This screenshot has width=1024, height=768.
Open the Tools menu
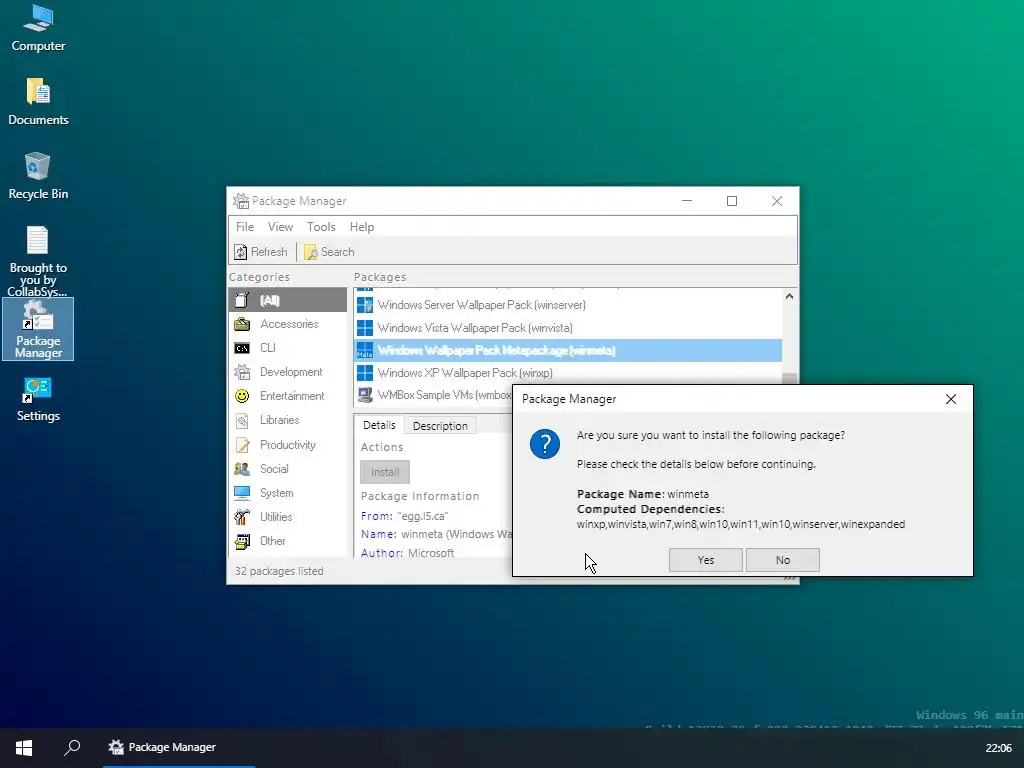pos(321,227)
